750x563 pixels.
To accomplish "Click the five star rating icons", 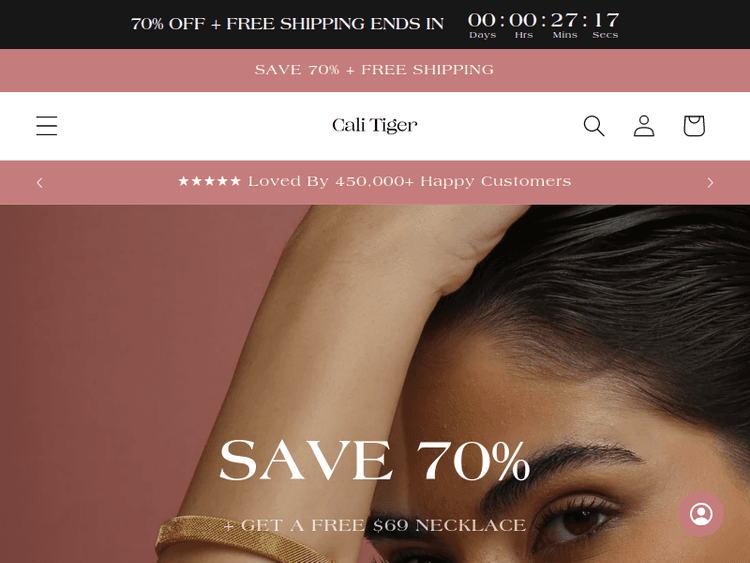I will [x=210, y=181].
